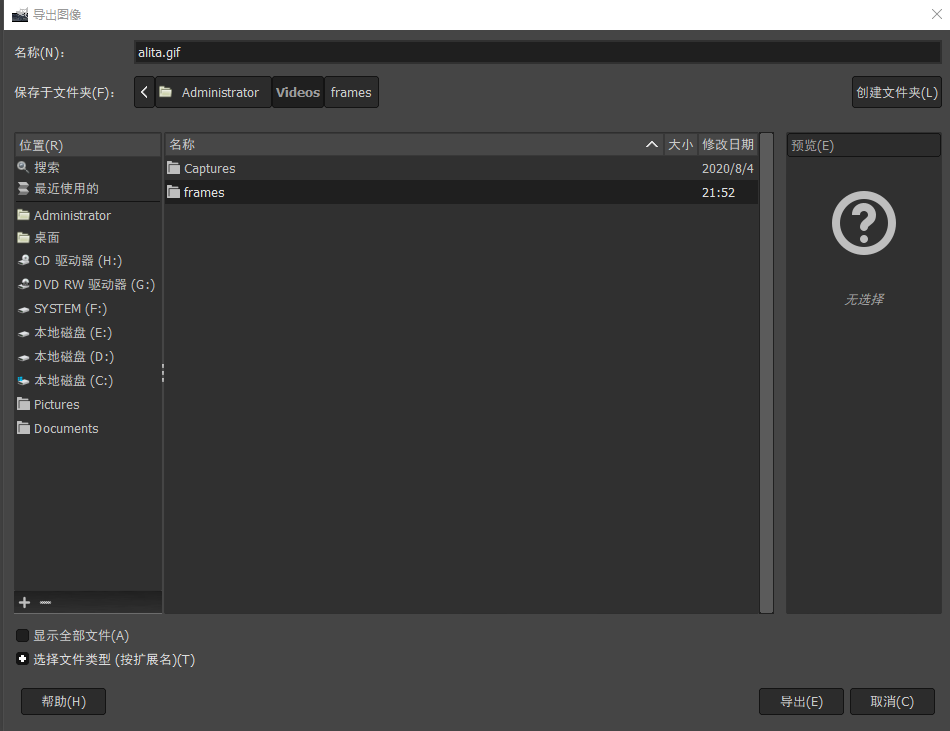Viewport: 950px width, 731px height.
Task: Sort by 修改日期 column header
Action: click(x=728, y=144)
